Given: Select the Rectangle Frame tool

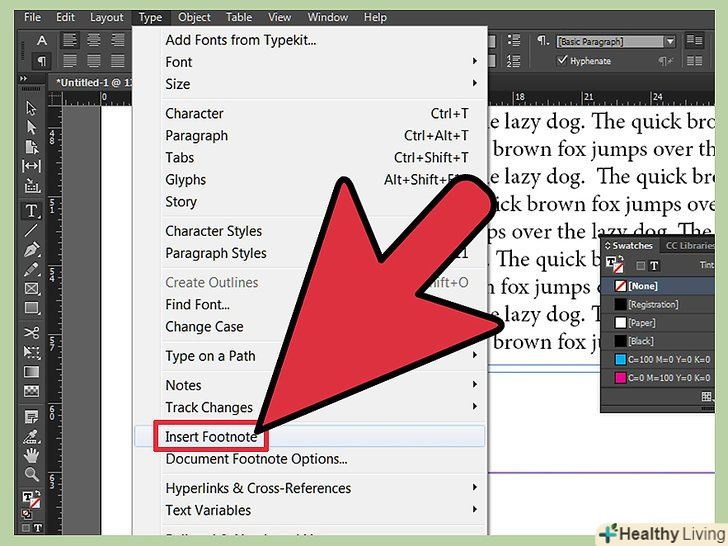Looking at the screenshot, I should click(x=31, y=290).
